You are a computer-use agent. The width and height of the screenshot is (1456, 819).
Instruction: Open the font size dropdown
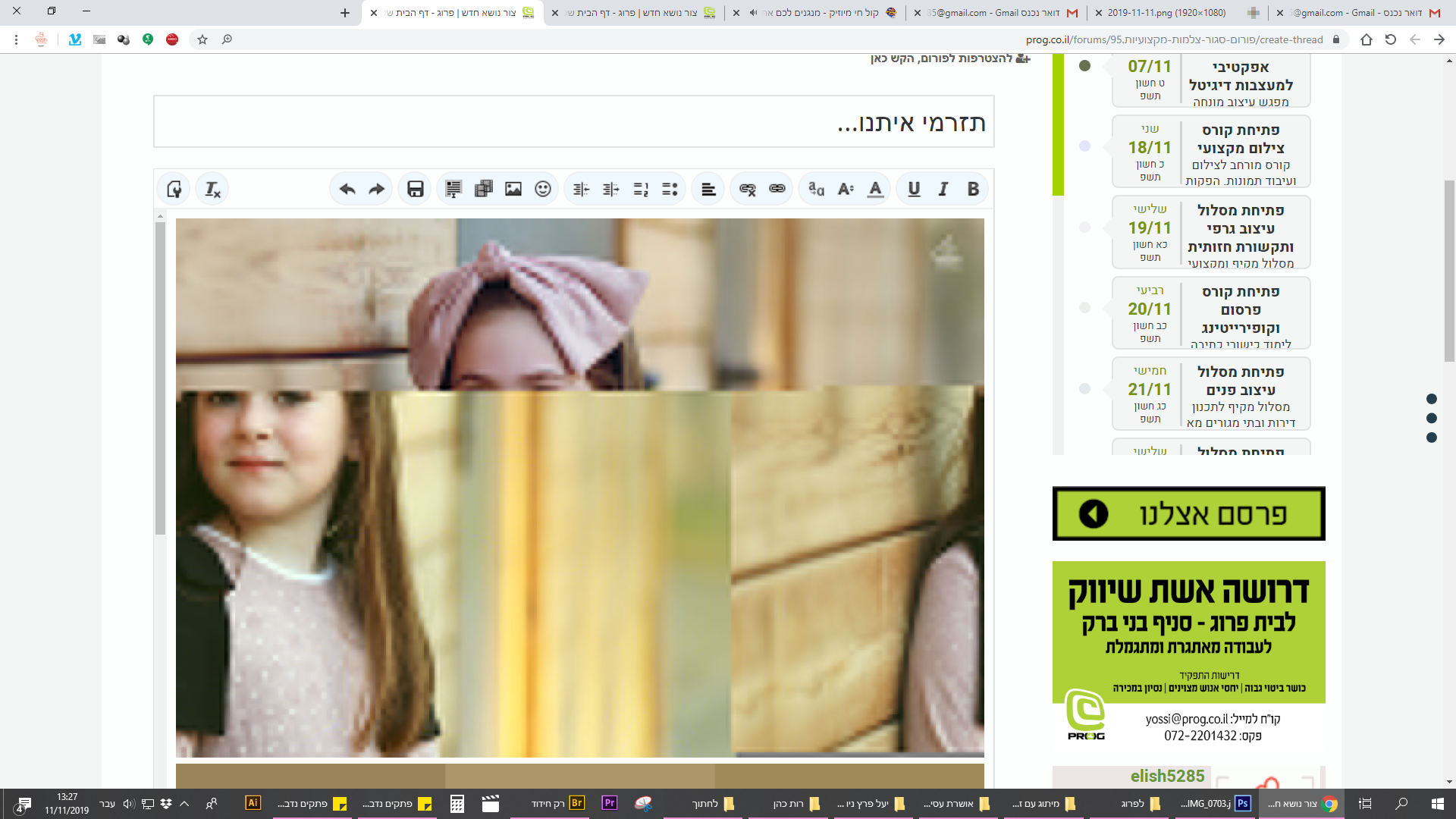pyautogui.click(x=846, y=190)
